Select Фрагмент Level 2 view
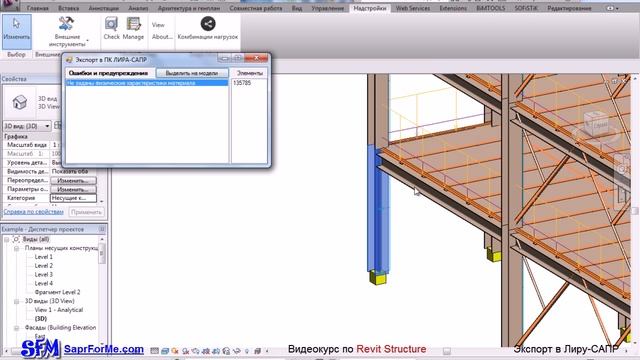Screen dimensions: 640x360 click(58, 292)
